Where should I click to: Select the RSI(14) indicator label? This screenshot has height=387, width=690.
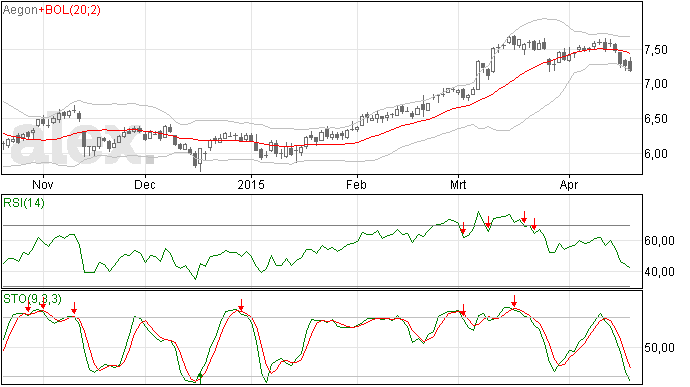pos(24,203)
